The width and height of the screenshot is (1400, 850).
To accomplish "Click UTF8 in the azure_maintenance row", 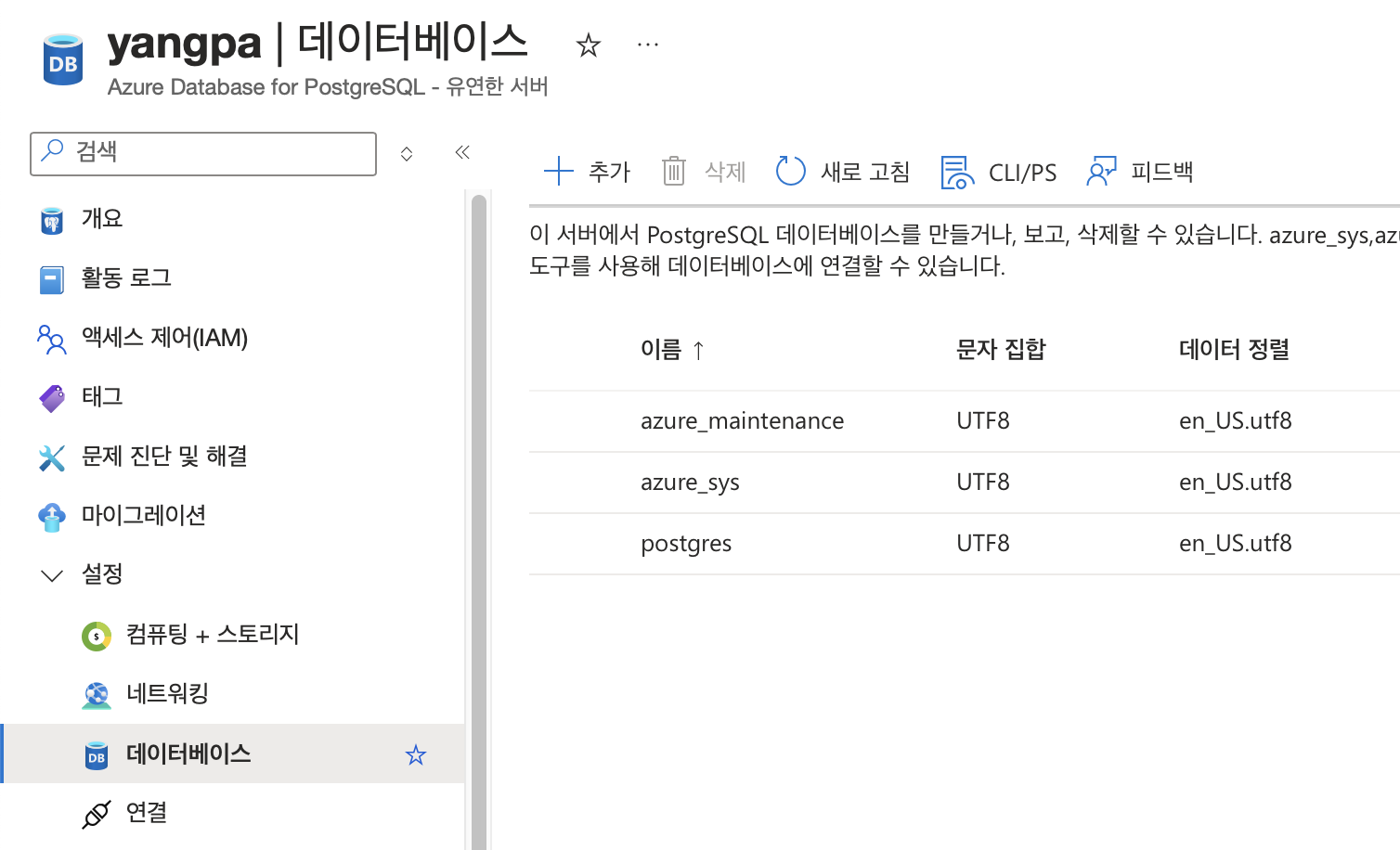I will tap(983, 421).
